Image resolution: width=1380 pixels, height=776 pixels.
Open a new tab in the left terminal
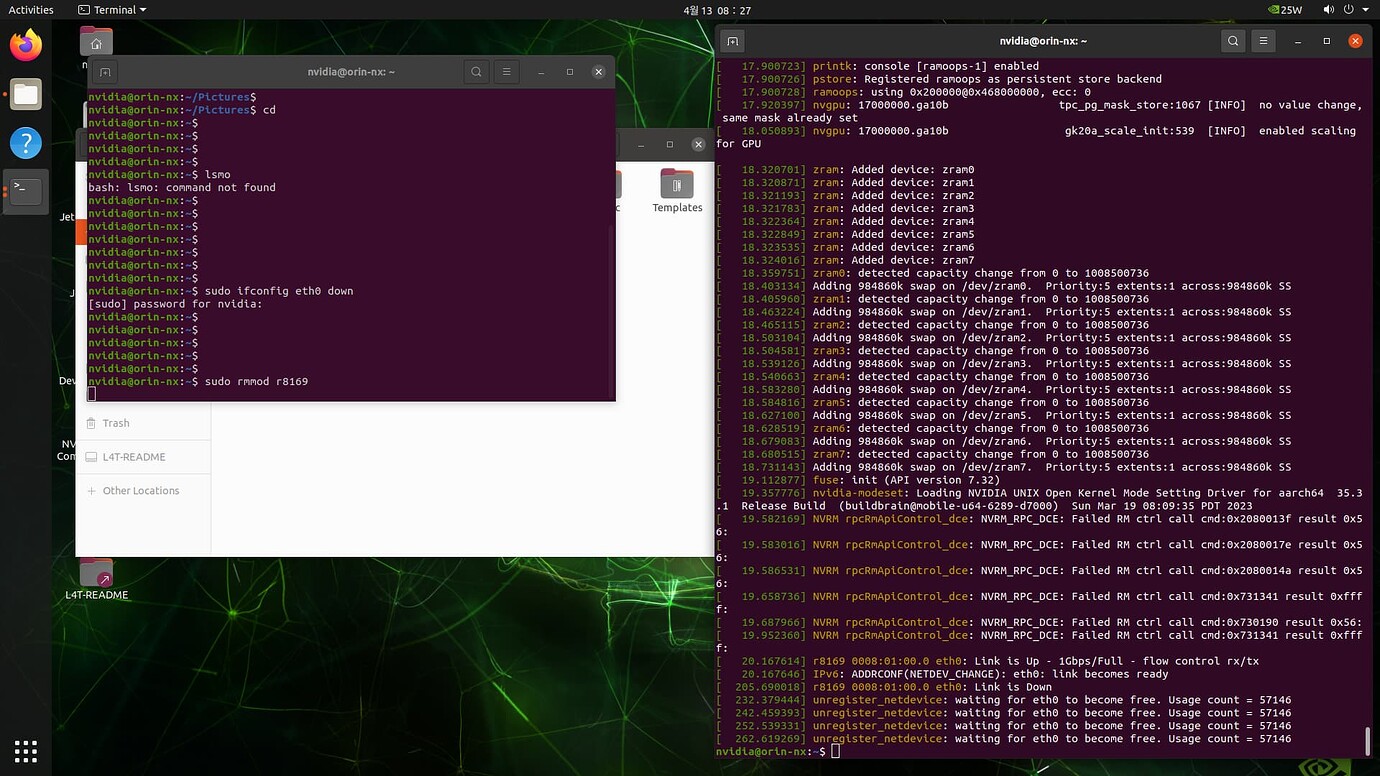point(103,71)
